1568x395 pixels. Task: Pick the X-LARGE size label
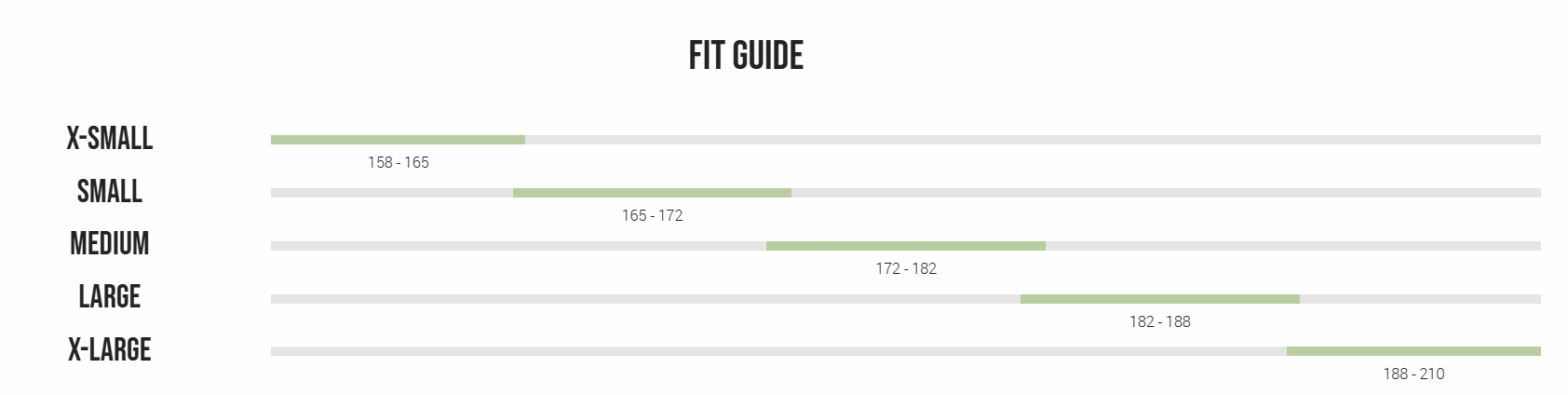(x=110, y=350)
